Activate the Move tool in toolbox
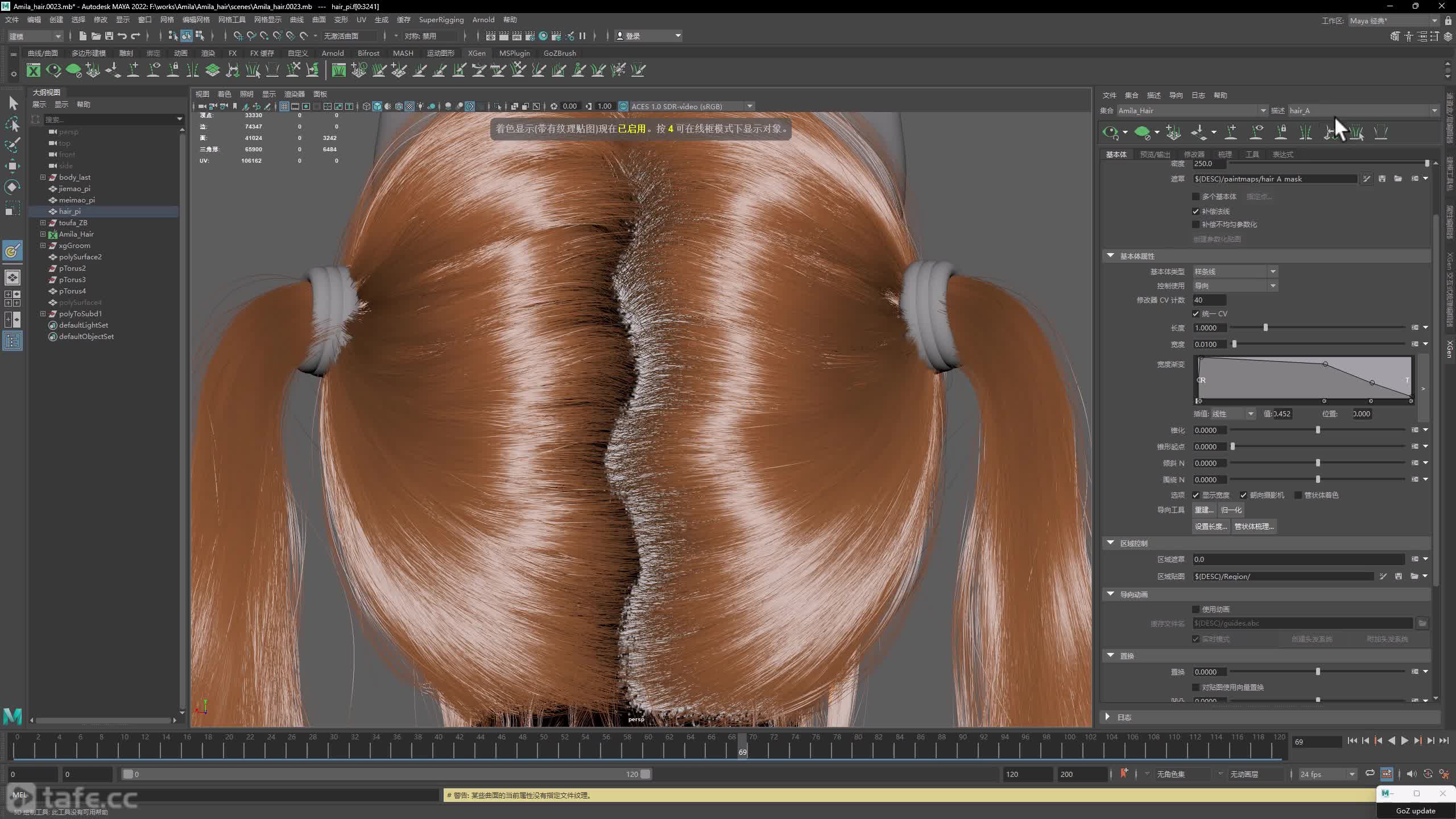 (x=13, y=166)
